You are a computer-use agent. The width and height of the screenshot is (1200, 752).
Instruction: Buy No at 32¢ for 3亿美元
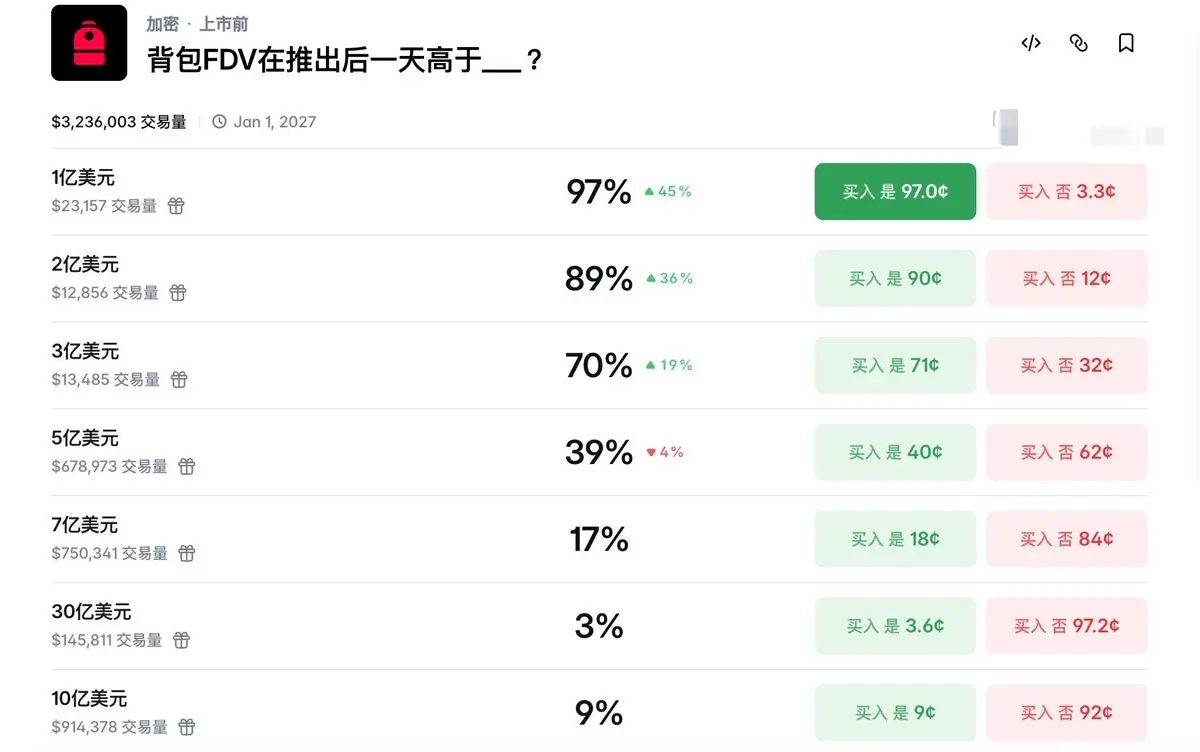pos(1066,366)
